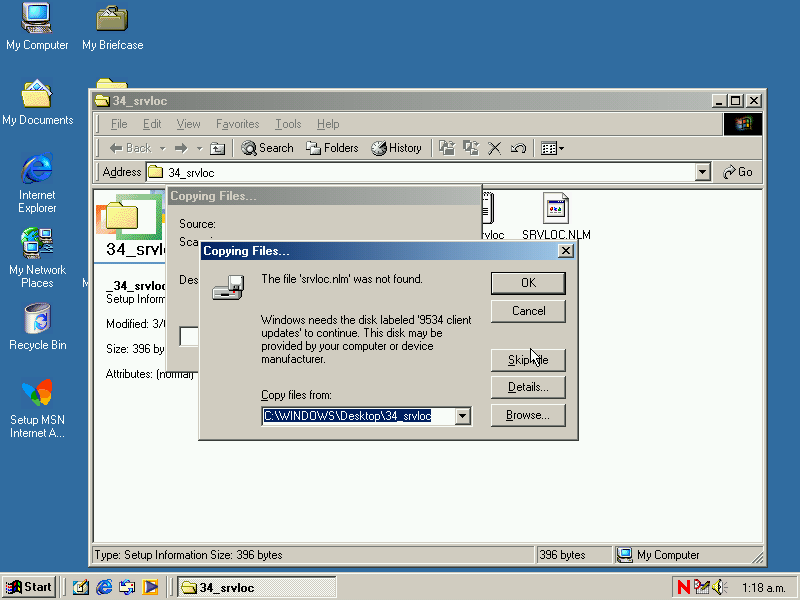
Task: Select the Recycle Bin desktop icon
Action: pyautogui.click(x=37, y=327)
